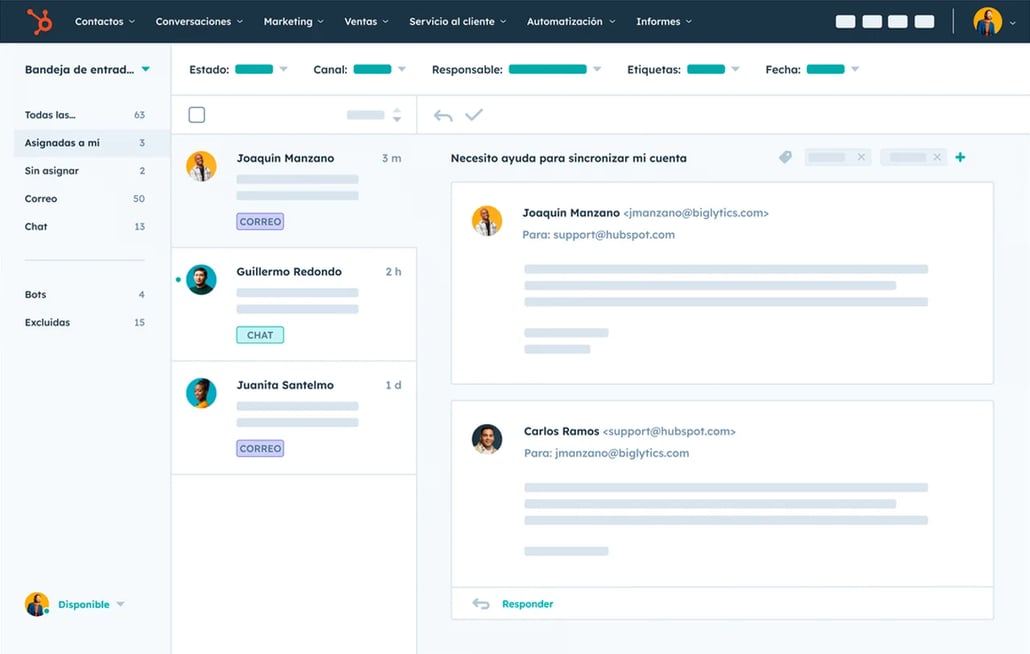Click the email subject about sincronizar mi cuenta
The image size is (1030, 654).
pyautogui.click(x=569, y=158)
